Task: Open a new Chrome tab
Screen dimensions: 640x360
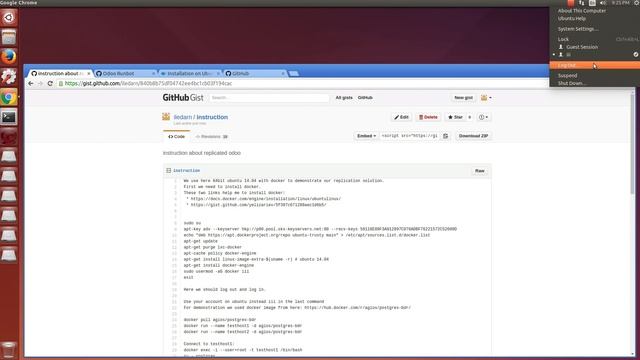Action: pyautogui.click(x=293, y=73)
